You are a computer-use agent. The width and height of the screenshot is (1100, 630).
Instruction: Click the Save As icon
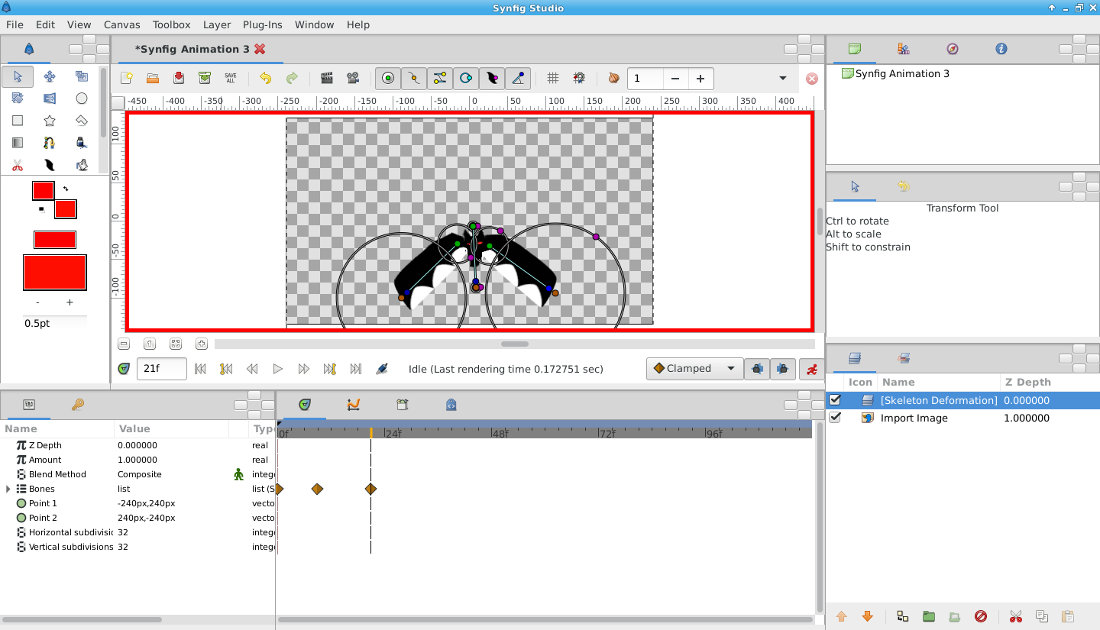pos(204,79)
